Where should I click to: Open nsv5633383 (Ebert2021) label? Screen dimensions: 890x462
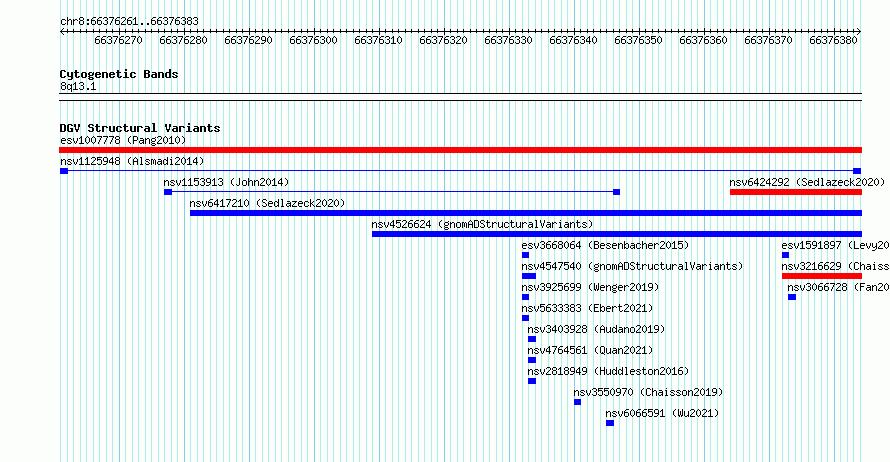pyautogui.click(x=587, y=308)
